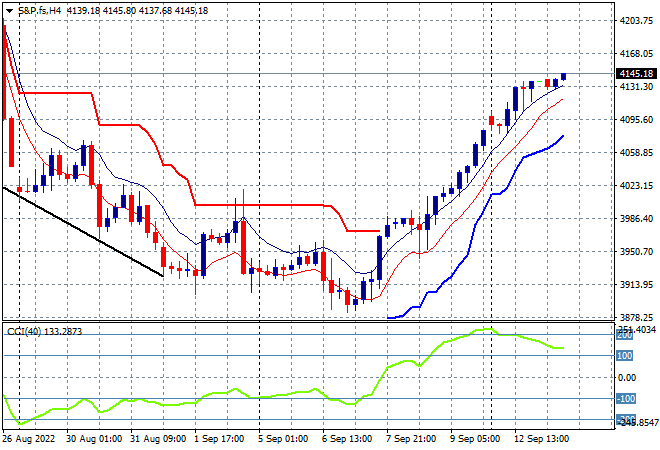The height and width of the screenshot is (450, 660).
Task: Select the CCI 0.00 level label
Action: [627, 378]
